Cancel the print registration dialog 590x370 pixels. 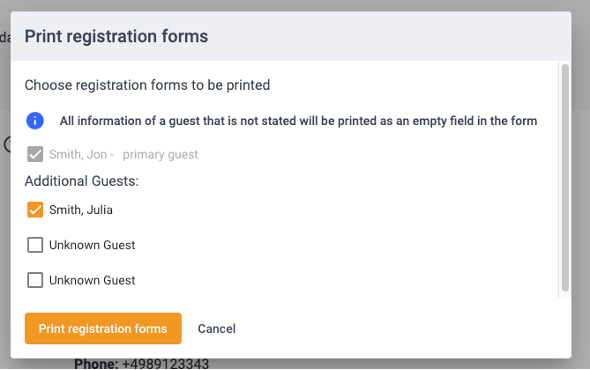click(217, 329)
